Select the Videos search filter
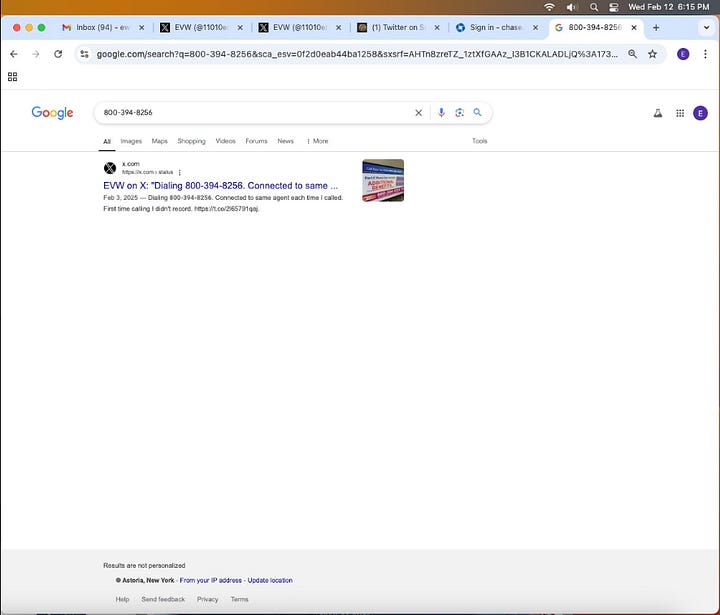The image size is (720, 615). pyautogui.click(x=225, y=141)
